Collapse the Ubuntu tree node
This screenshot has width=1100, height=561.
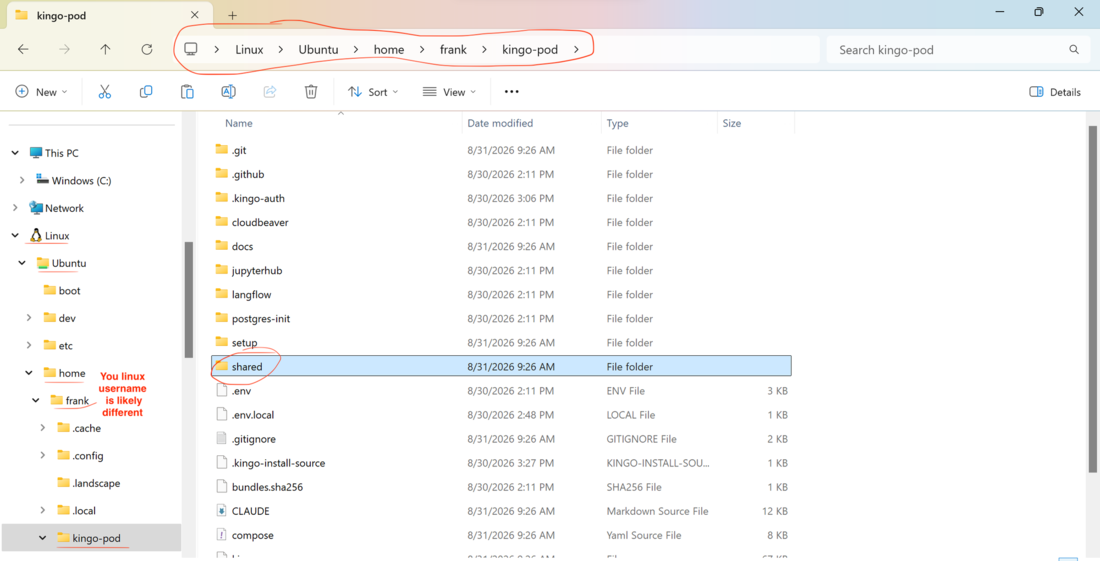[x=22, y=263]
